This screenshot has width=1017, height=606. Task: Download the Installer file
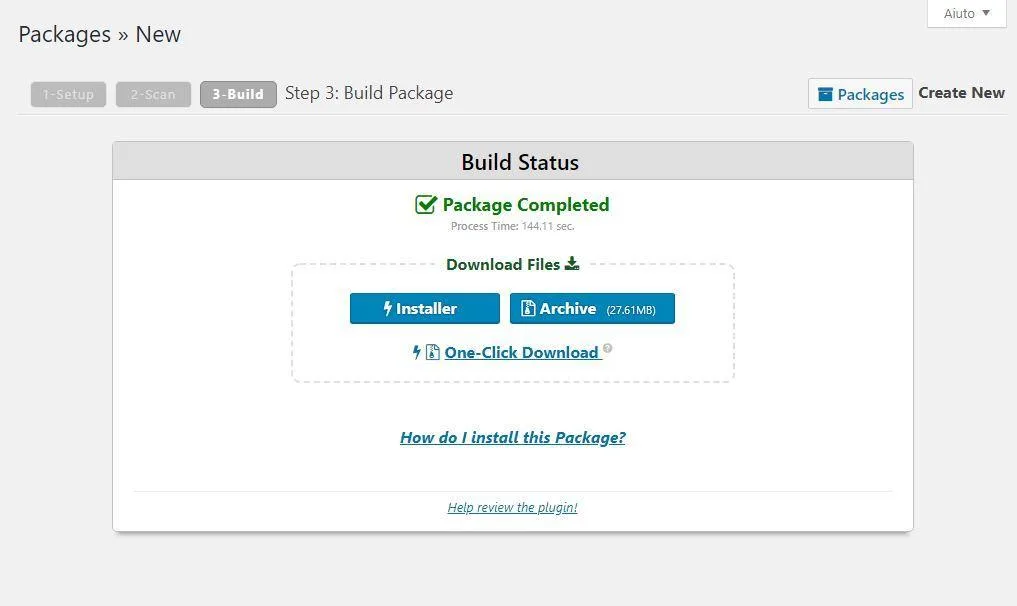(424, 308)
